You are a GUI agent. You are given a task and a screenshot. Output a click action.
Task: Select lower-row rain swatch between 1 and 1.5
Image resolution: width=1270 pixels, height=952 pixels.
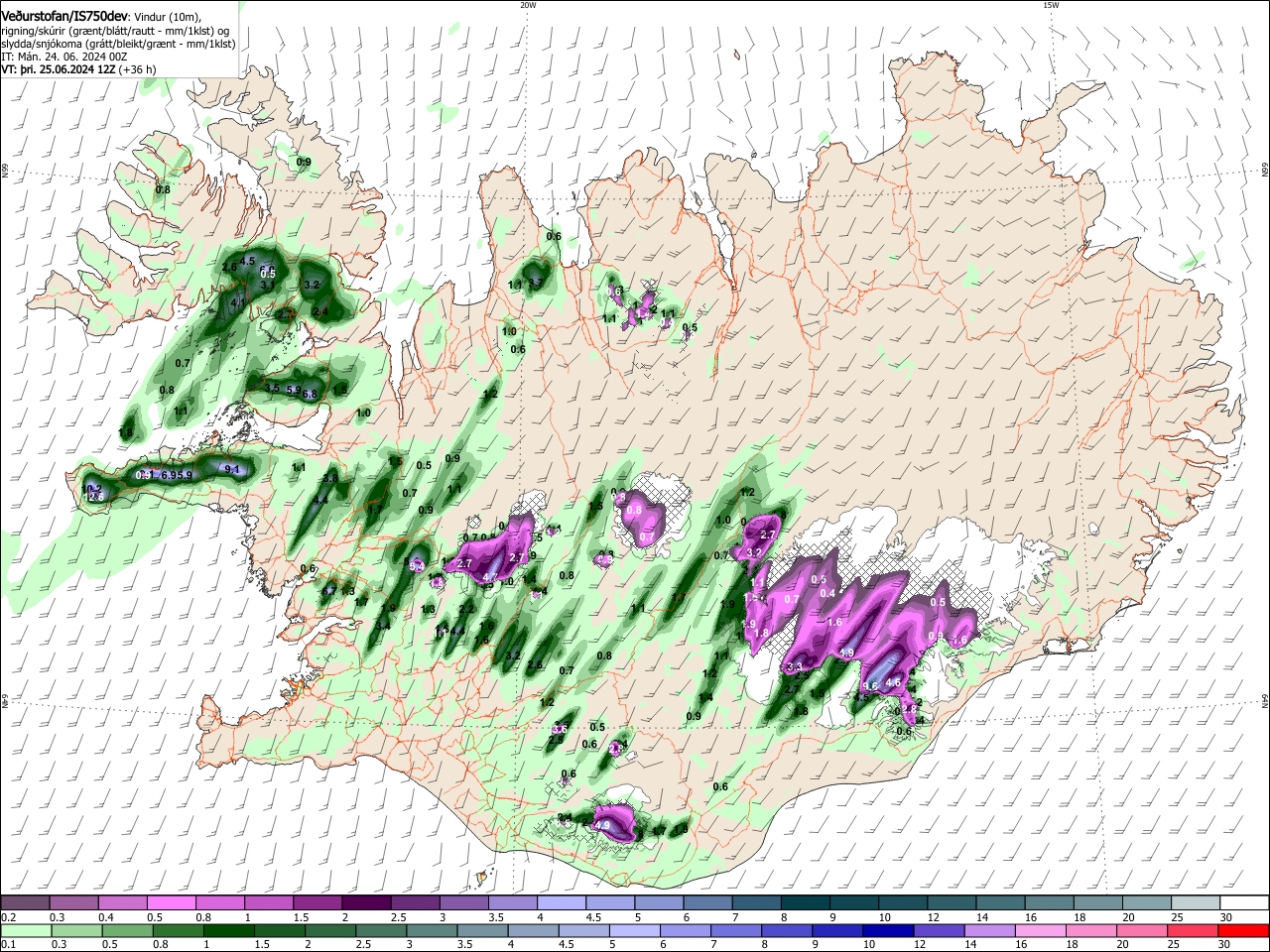coord(229,930)
